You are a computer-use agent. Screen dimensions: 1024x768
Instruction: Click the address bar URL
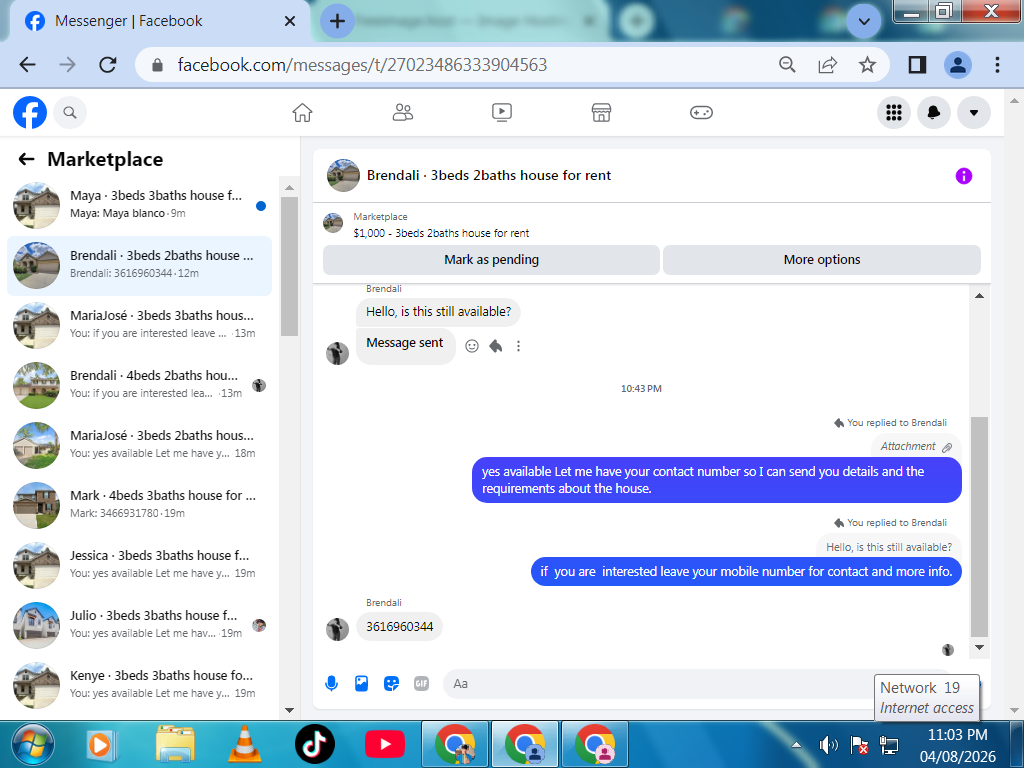click(x=362, y=65)
